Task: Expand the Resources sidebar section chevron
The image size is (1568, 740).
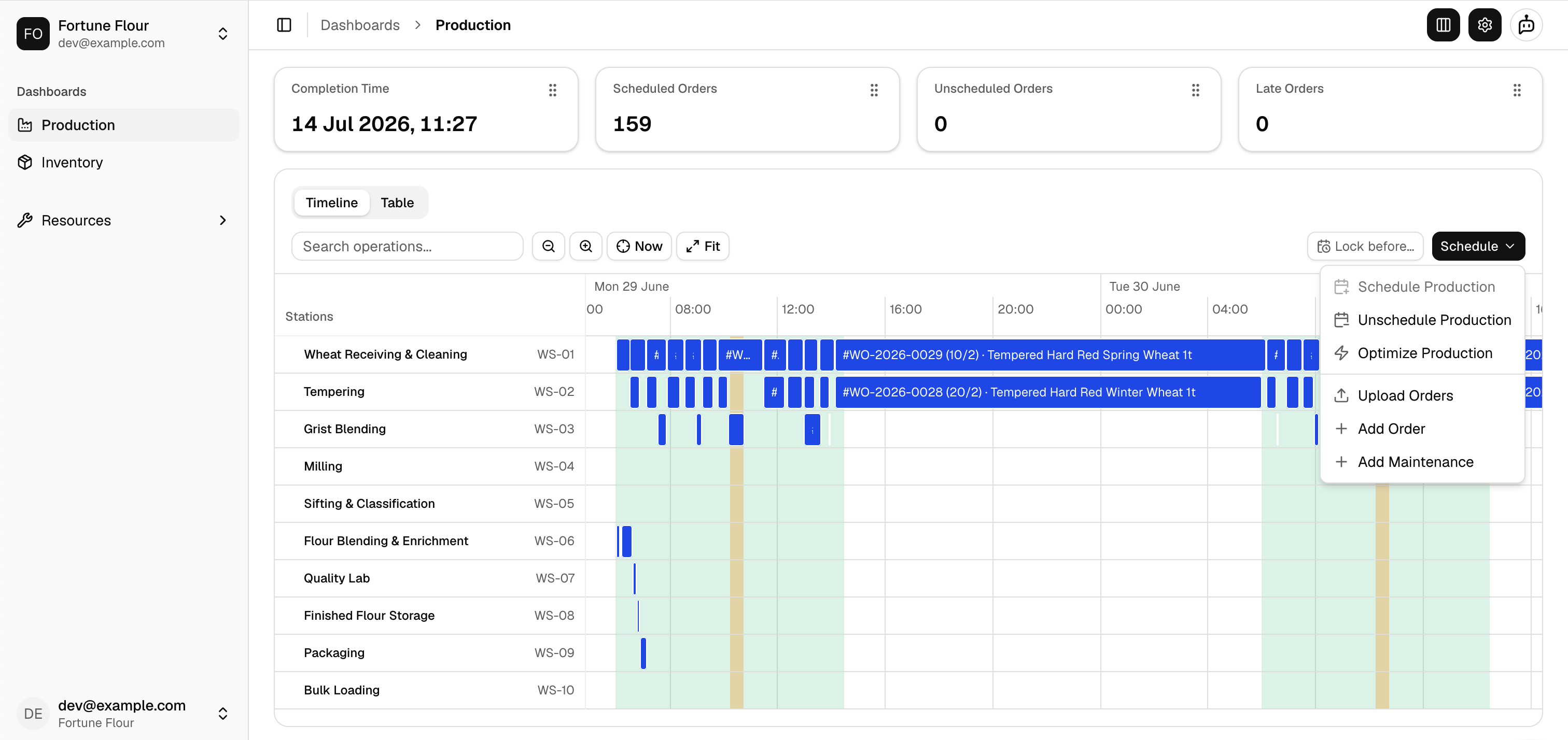Action: [223, 220]
